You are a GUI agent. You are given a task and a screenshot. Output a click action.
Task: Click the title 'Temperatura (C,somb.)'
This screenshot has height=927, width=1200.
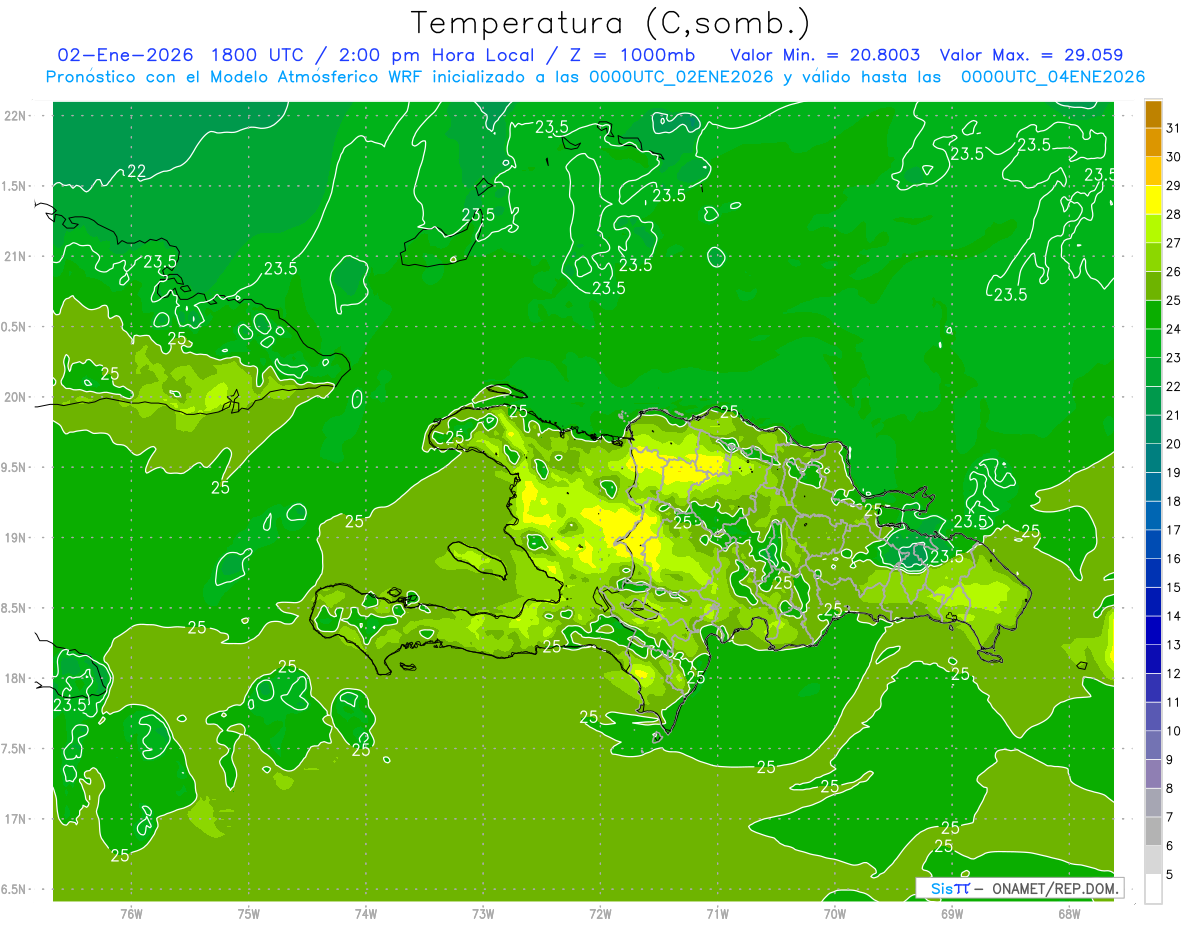click(x=610, y=24)
